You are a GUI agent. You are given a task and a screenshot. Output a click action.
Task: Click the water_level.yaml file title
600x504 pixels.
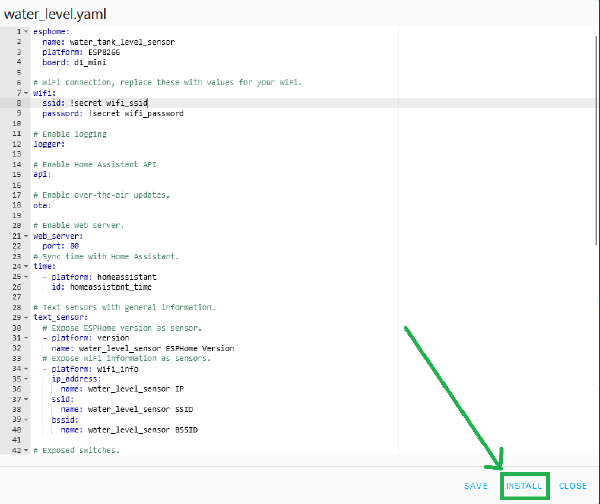56,12
